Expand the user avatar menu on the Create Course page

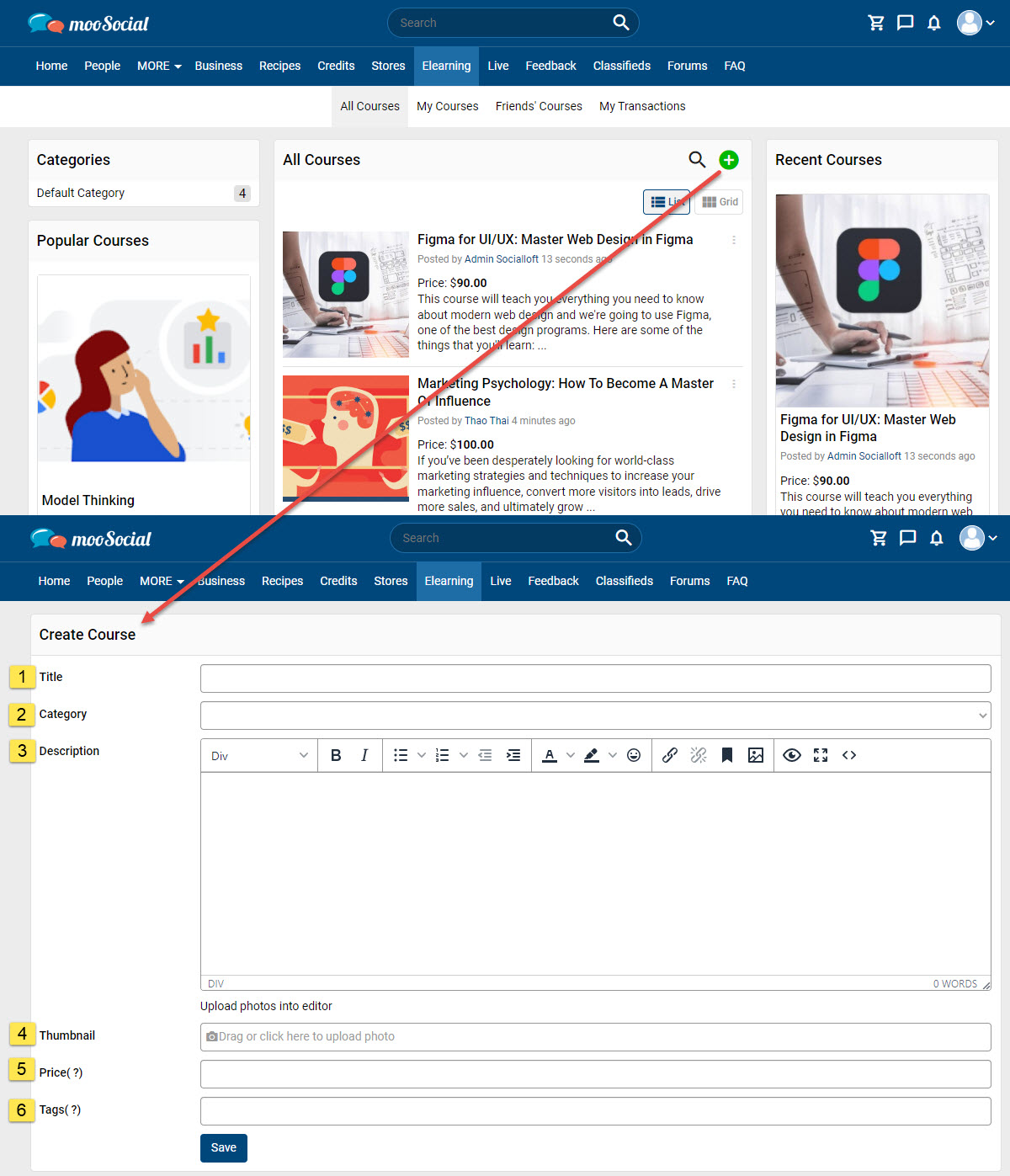(979, 538)
